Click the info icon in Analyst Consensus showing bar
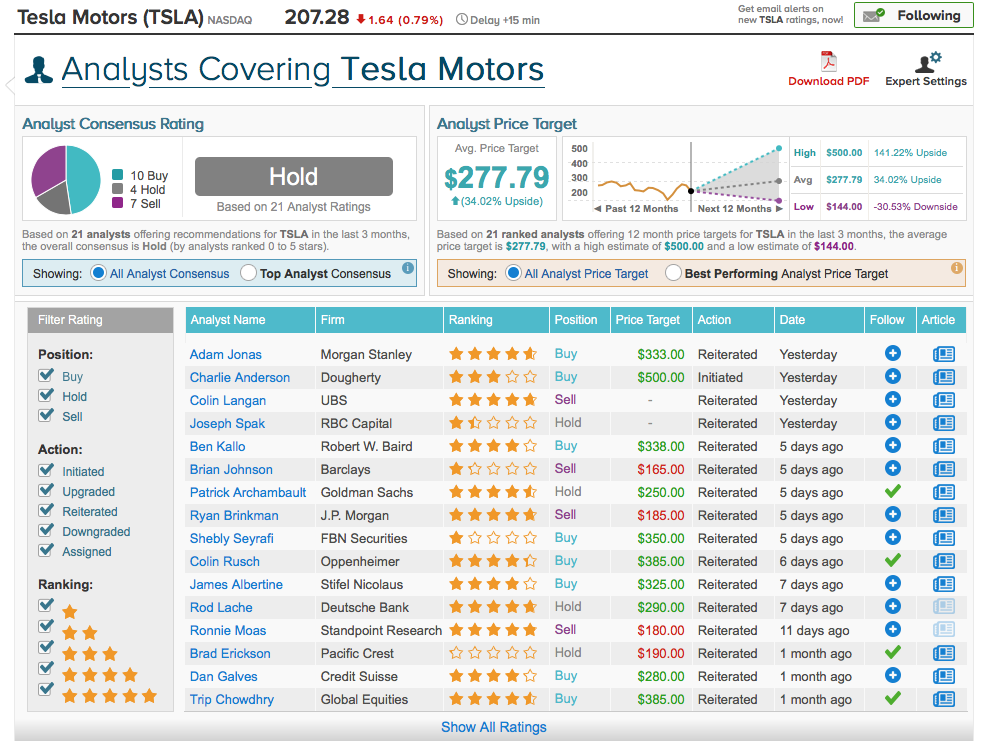 pos(408,268)
